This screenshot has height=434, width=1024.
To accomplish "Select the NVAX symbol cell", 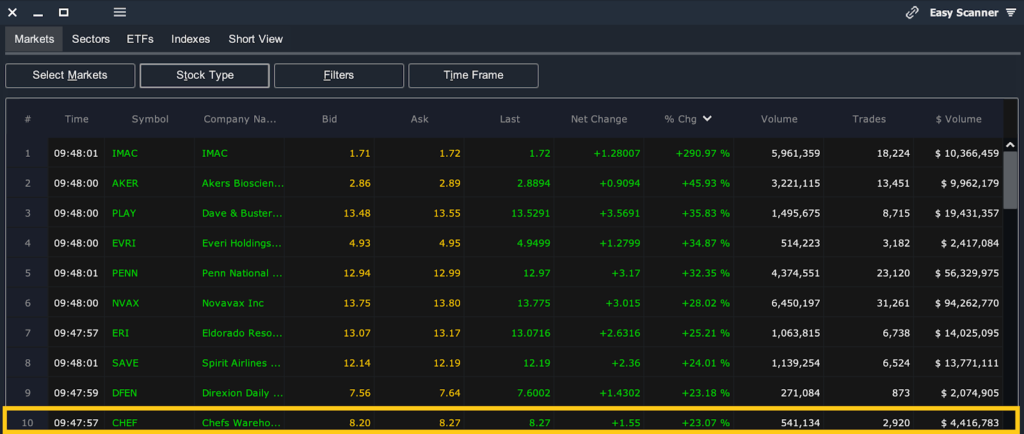I will tap(125, 303).
